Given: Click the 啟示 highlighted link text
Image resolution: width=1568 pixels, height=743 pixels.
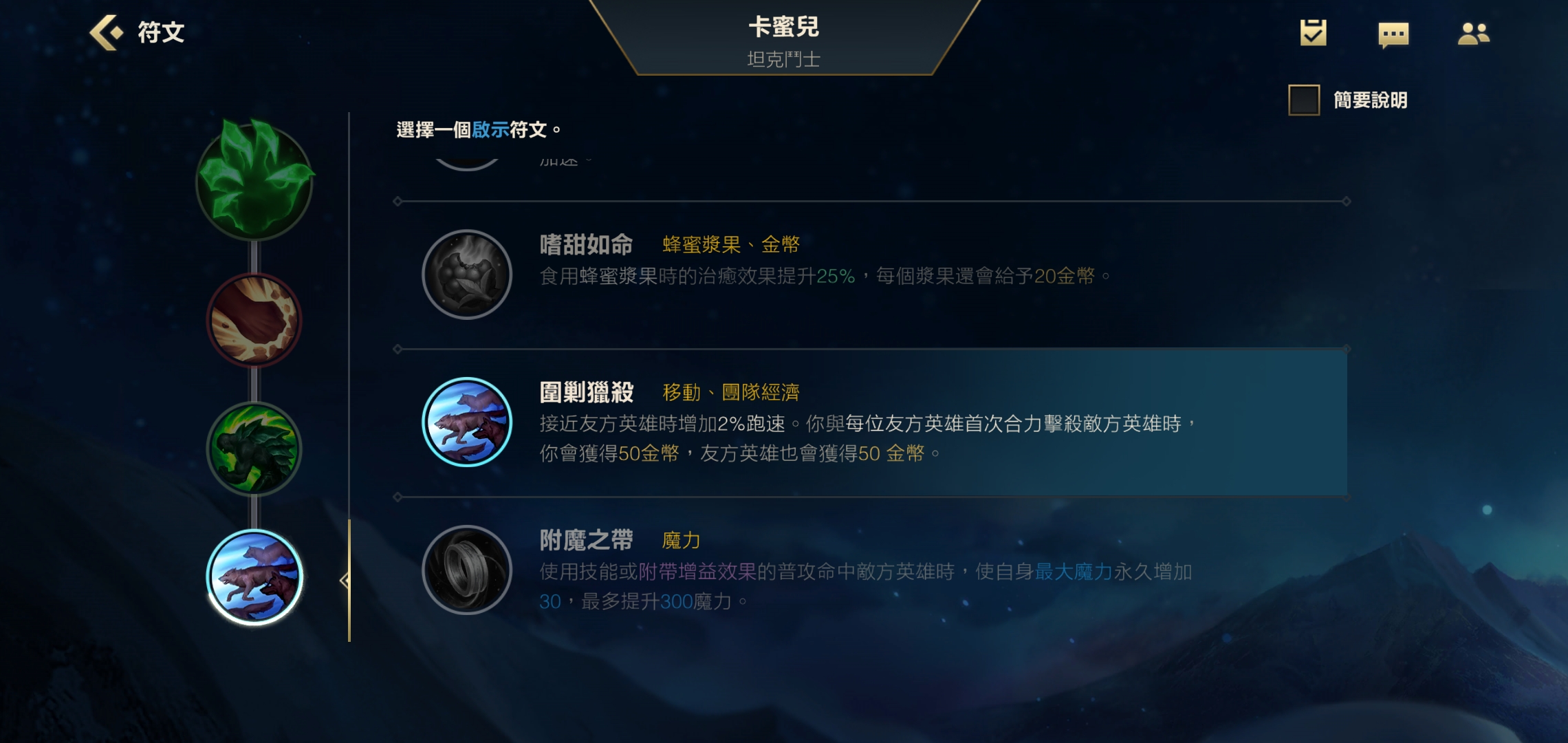Looking at the screenshot, I should click(x=490, y=129).
